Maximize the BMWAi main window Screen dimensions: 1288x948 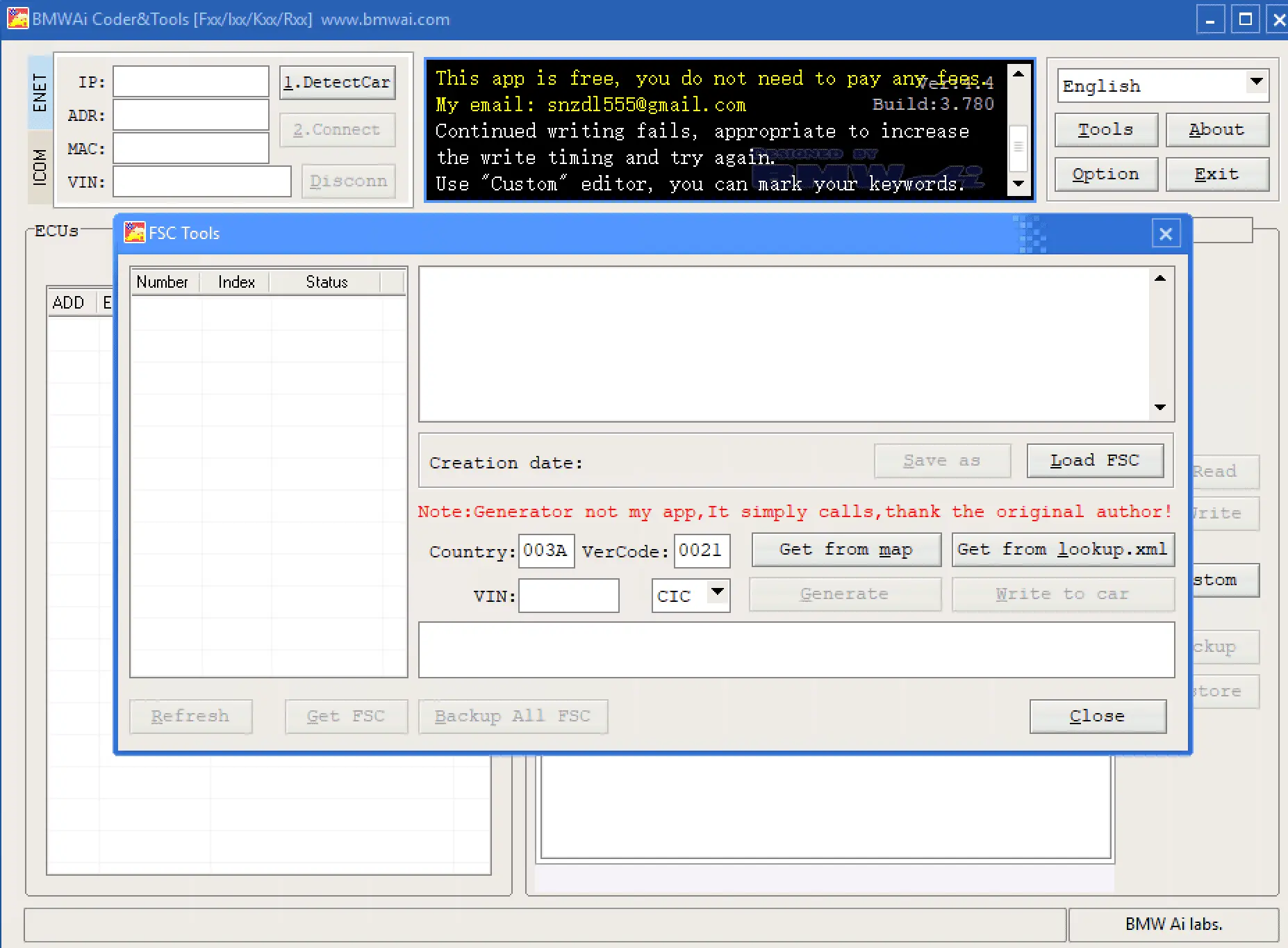(x=1246, y=19)
